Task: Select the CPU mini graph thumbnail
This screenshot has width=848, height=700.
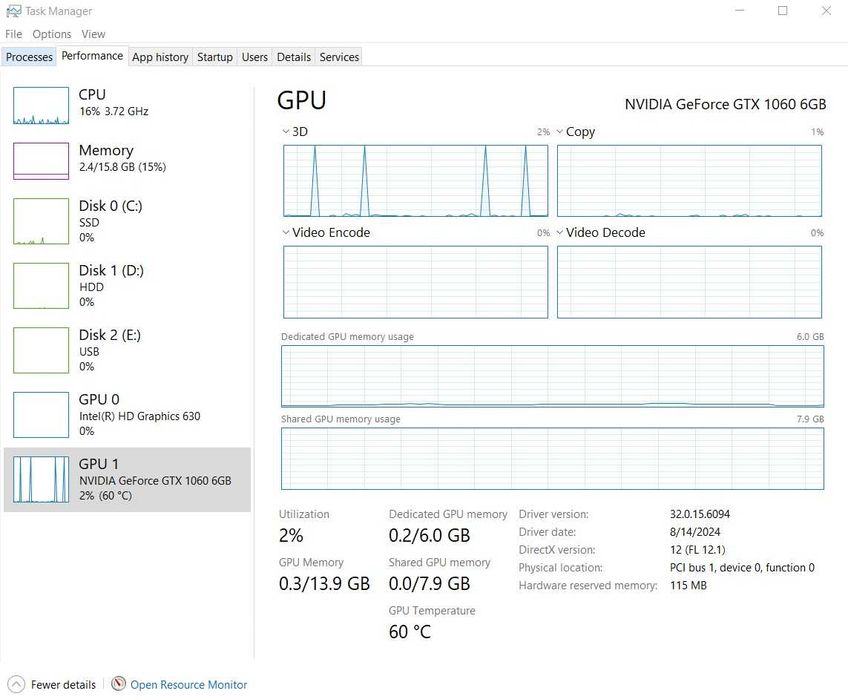Action: [41, 105]
